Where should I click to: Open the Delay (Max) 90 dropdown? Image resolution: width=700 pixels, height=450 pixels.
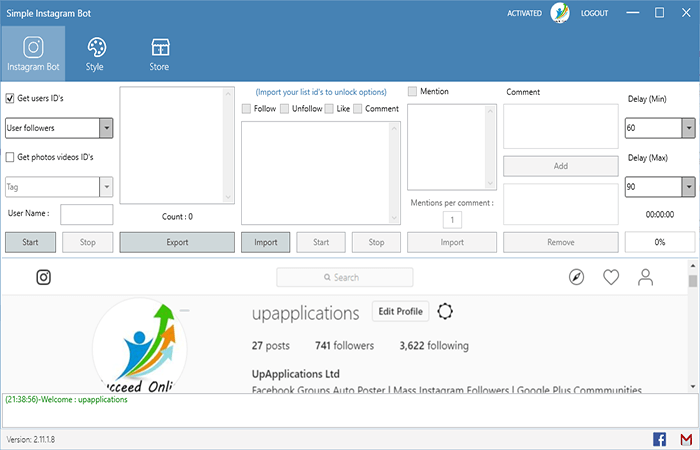pos(688,187)
